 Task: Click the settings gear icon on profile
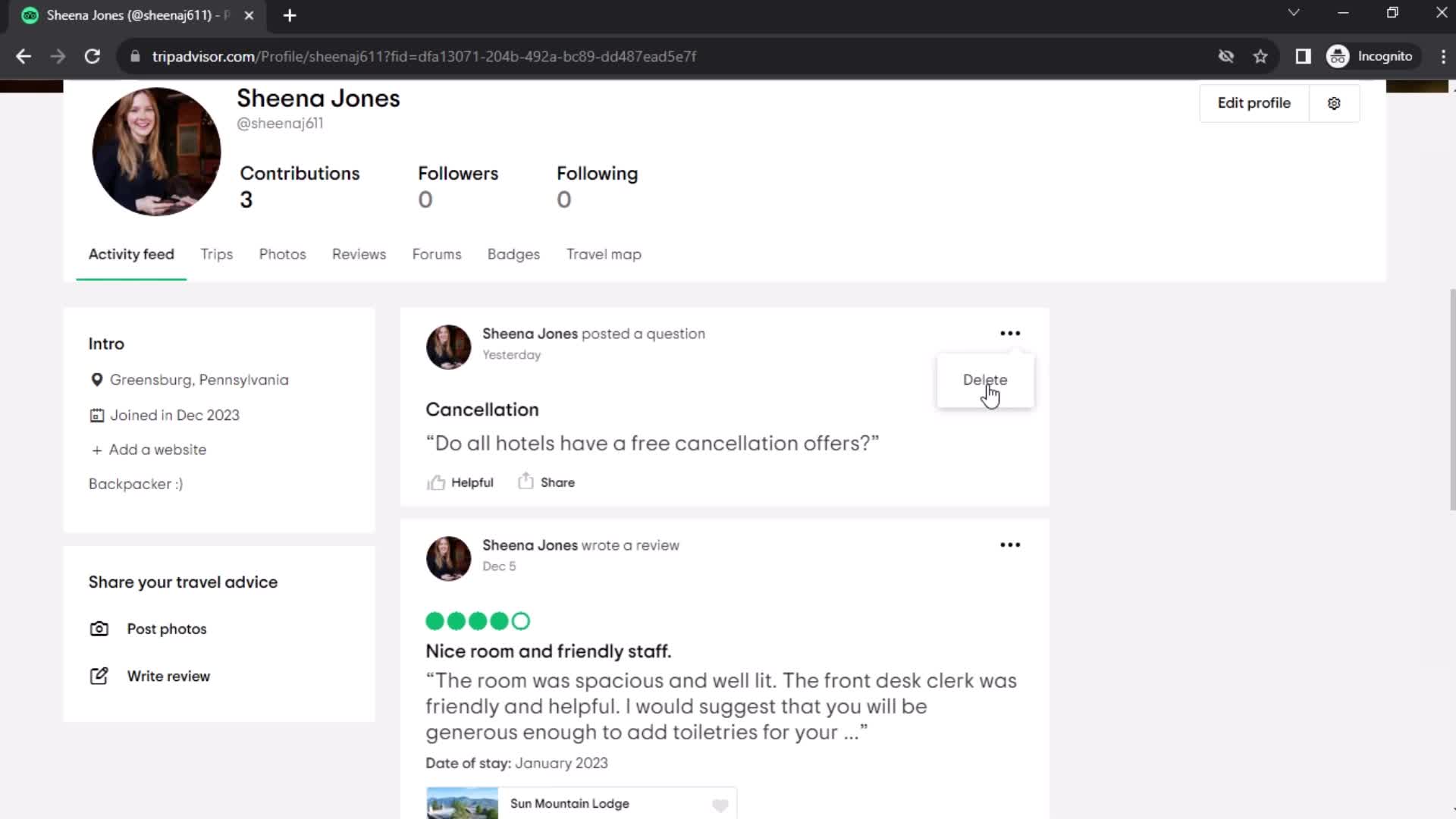[1337, 103]
